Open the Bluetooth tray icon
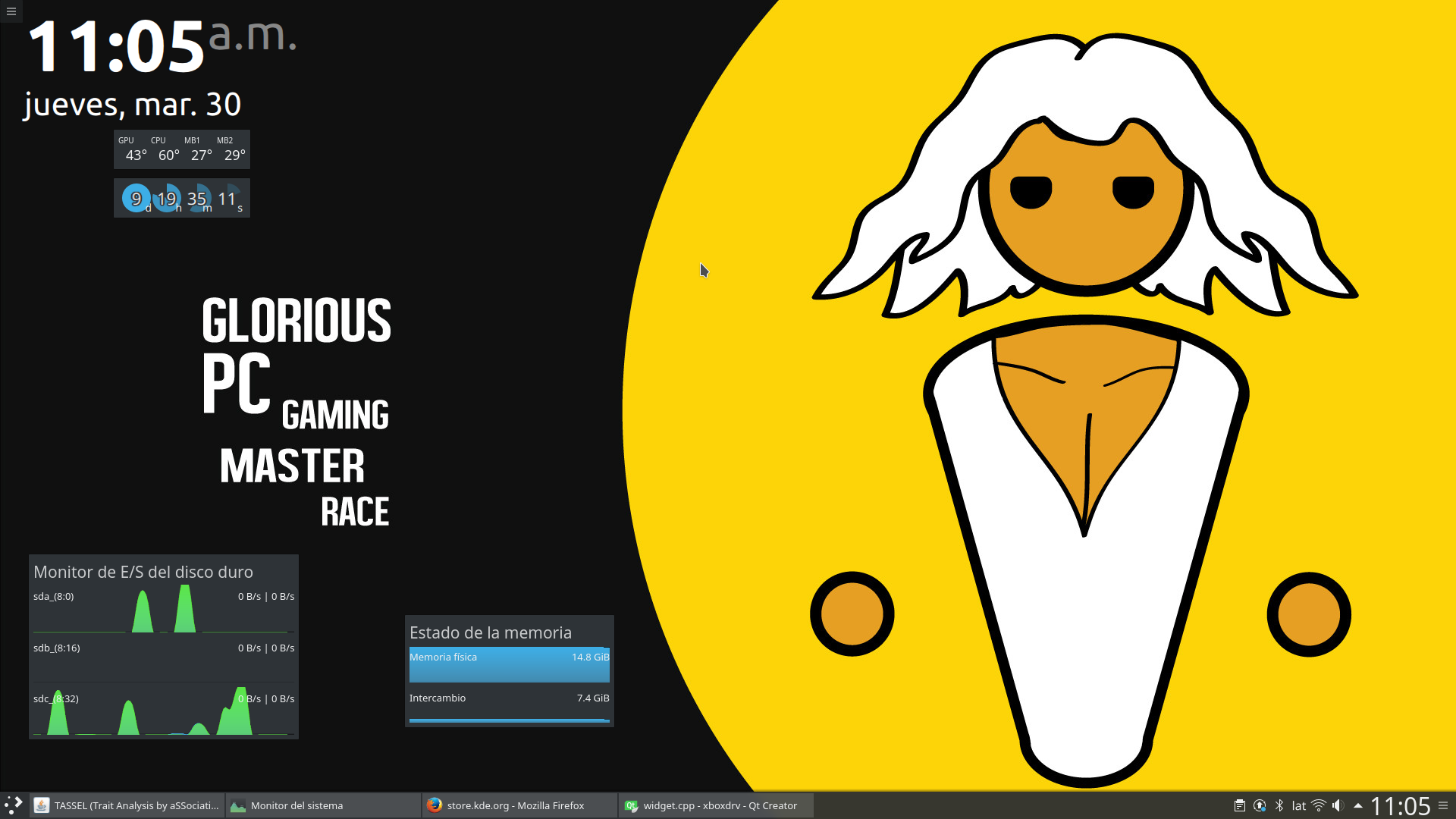This screenshot has width=1456, height=819. tap(1279, 805)
